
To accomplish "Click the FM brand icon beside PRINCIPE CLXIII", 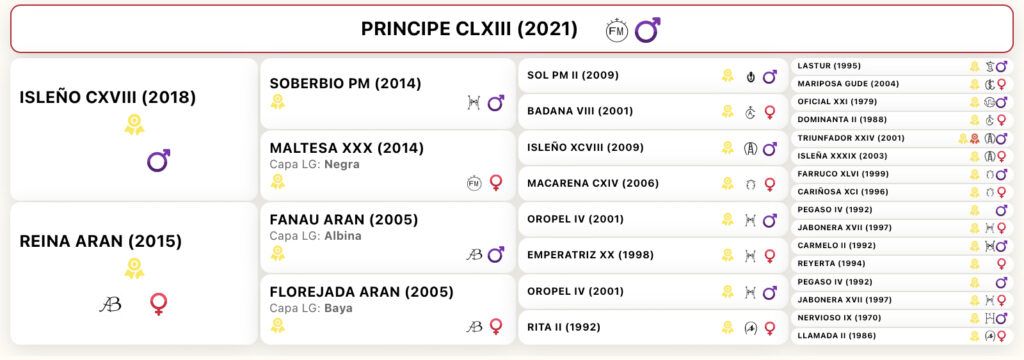I will point(616,30).
